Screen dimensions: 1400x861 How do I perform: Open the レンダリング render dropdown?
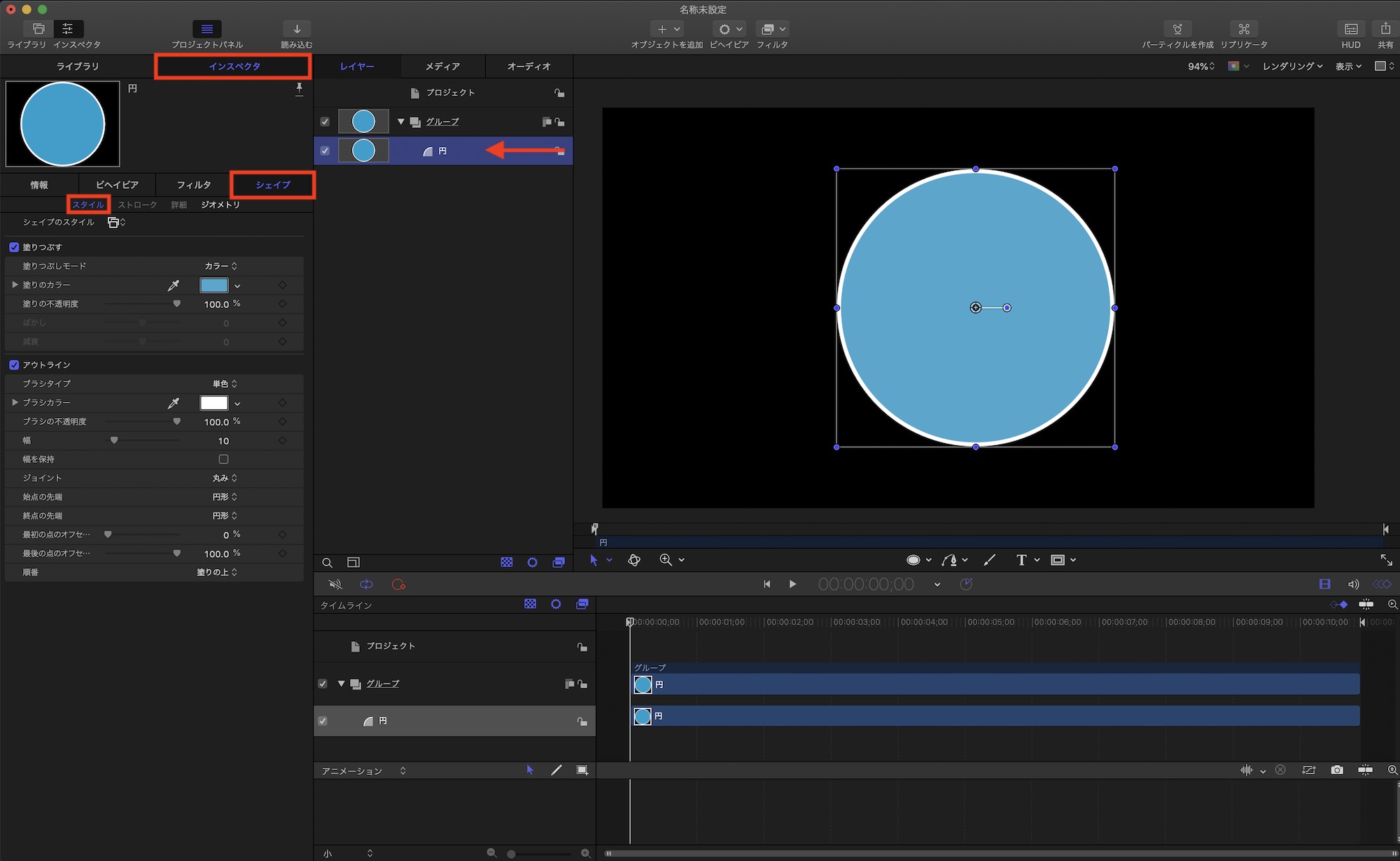point(1292,66)
